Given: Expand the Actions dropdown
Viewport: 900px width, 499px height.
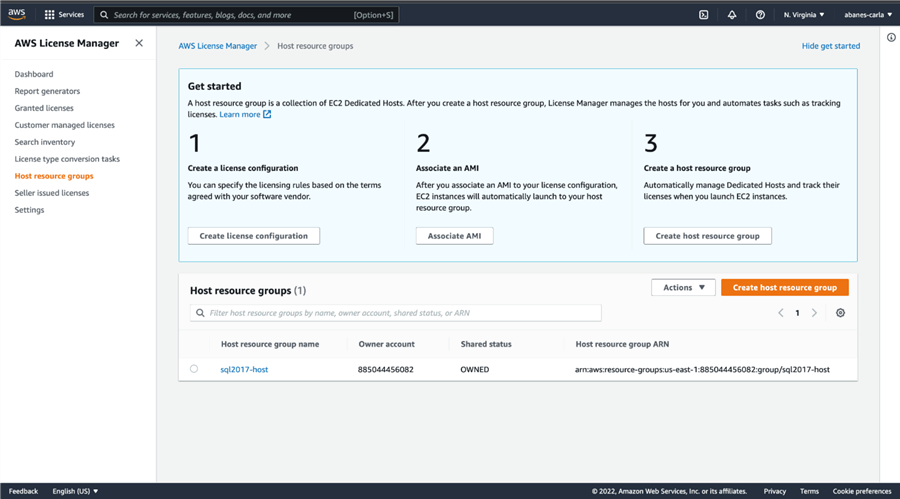Looking at the screenshot, I should [x=683, y=287].
